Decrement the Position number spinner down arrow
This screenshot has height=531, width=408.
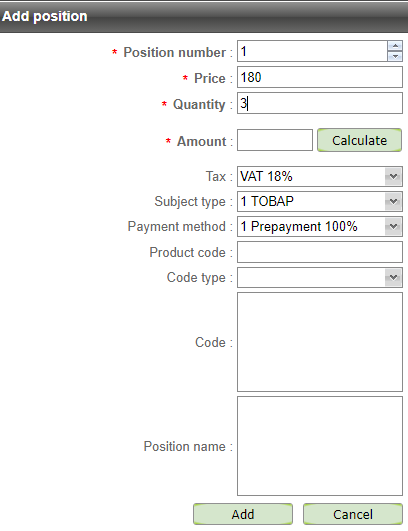(x=395, y=56)
